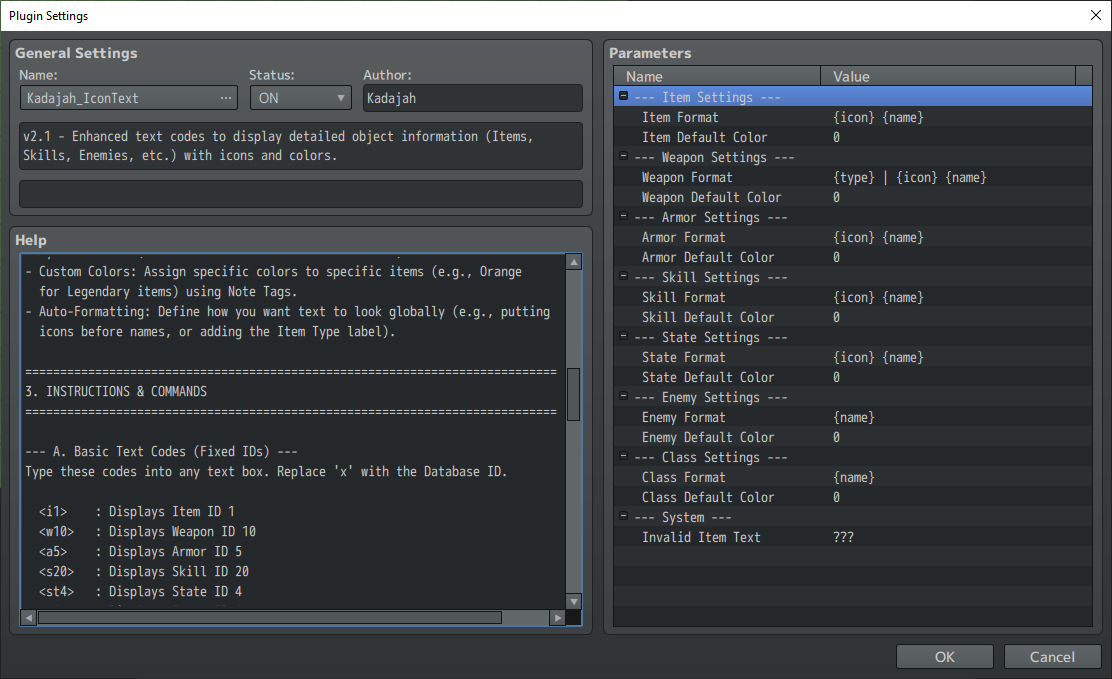Viewport: 1112px width, 679px height.
Task: Collapse the System parameters group
Action: click(624, 517)
